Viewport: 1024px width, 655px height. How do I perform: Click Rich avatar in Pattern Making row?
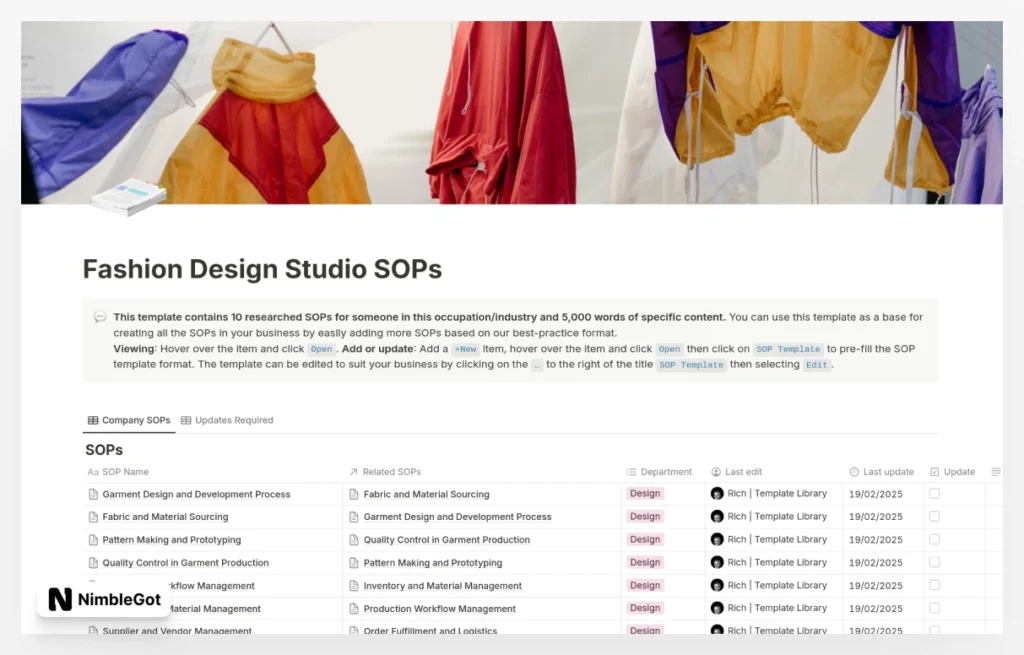[x=717, y=539]
